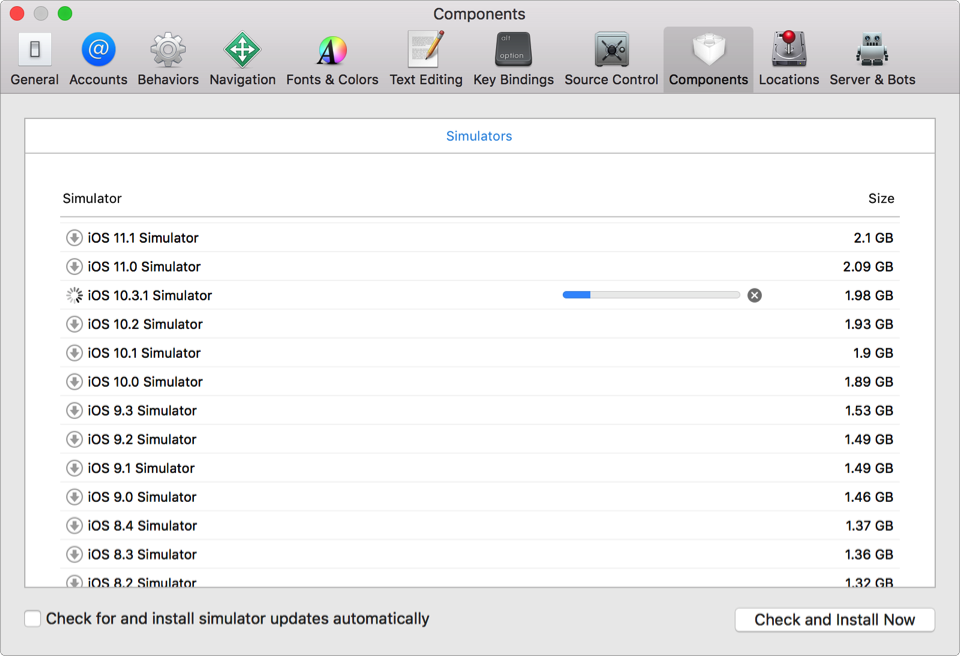The width and height of the screenshot is (960, 656).
Task: Open the Navigation preferences pane
Action: tap(242, 59)
